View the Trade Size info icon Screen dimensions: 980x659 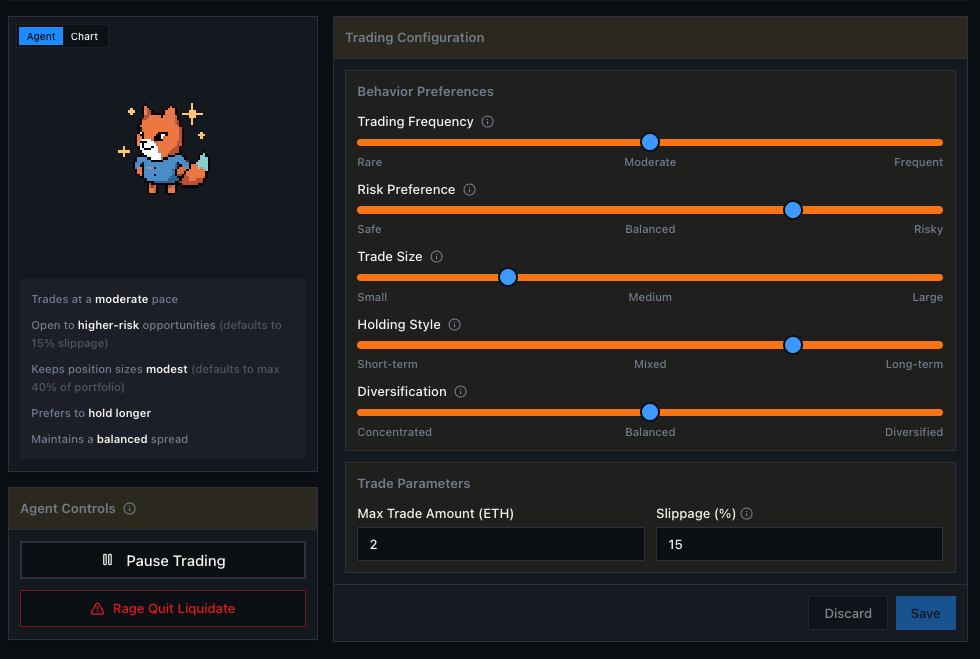(436, 256)
